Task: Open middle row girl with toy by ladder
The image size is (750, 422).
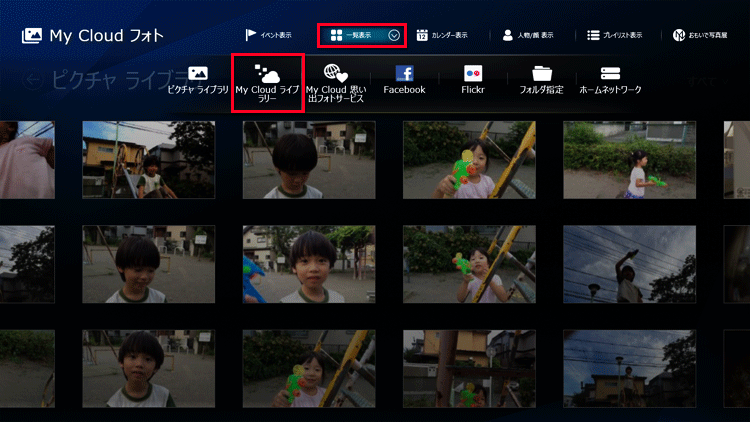Action: click(x=469, y=264)
